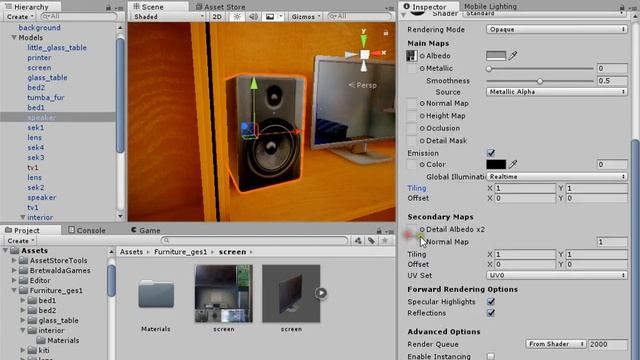Viewport: 640px width, 360px height.
Task: Click Height Map picker circle
Action: [x=422, y=116]
